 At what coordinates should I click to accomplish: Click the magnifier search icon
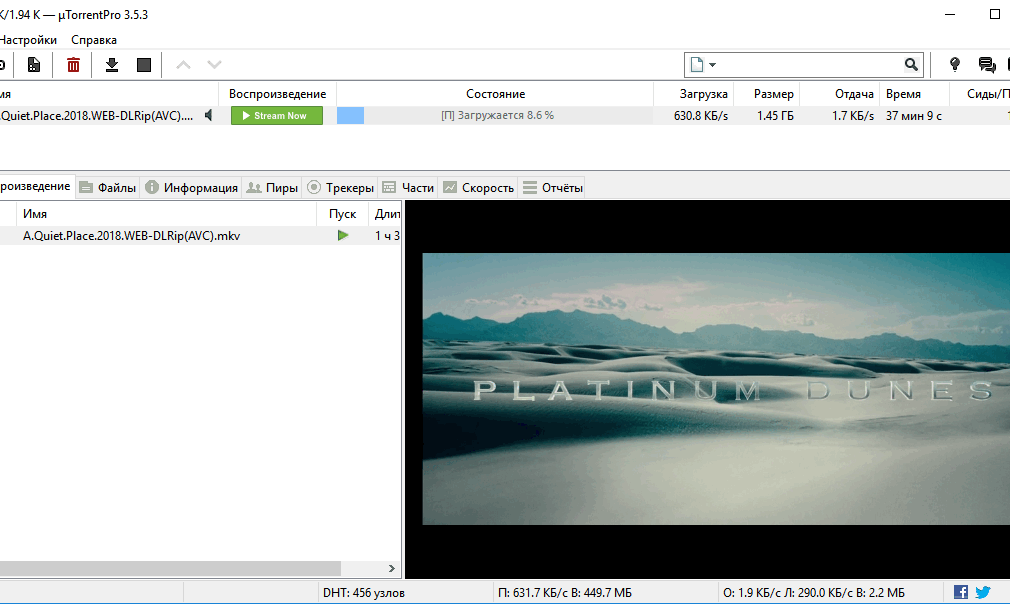[x=911, y=65]
